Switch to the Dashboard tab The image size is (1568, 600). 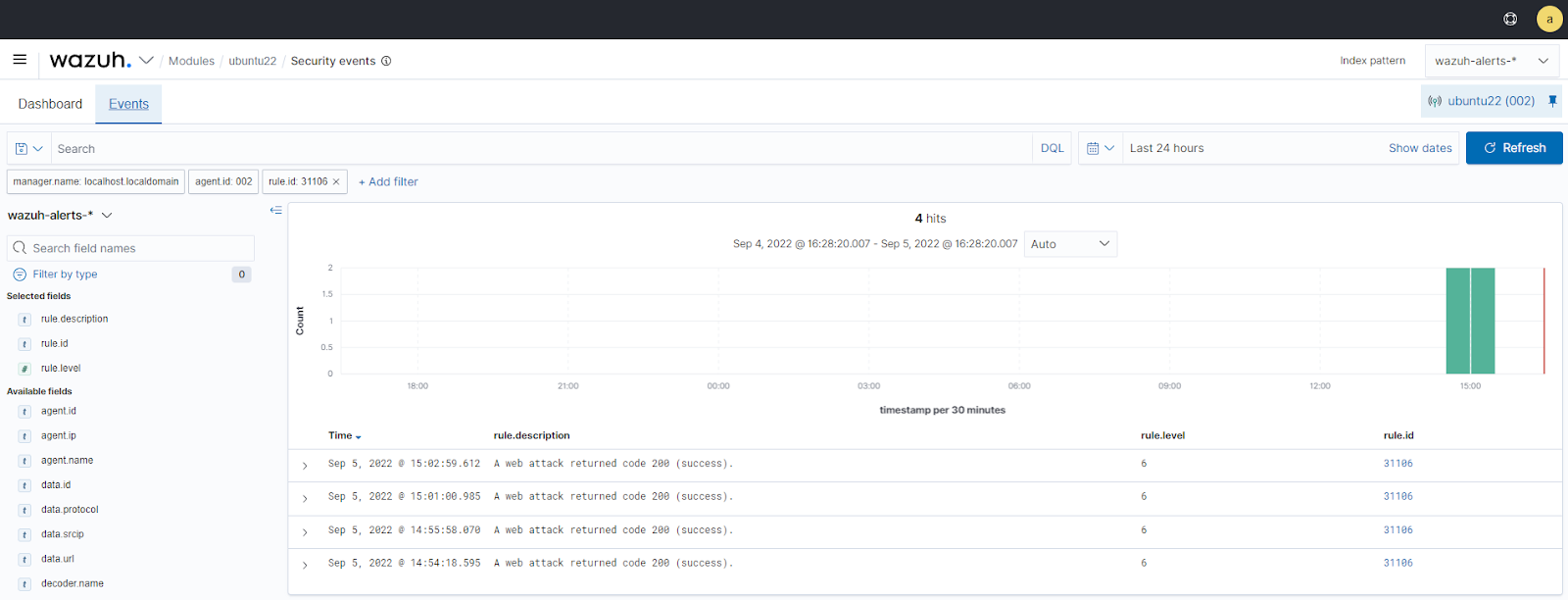pyautogui.click(x=50, y=104)
